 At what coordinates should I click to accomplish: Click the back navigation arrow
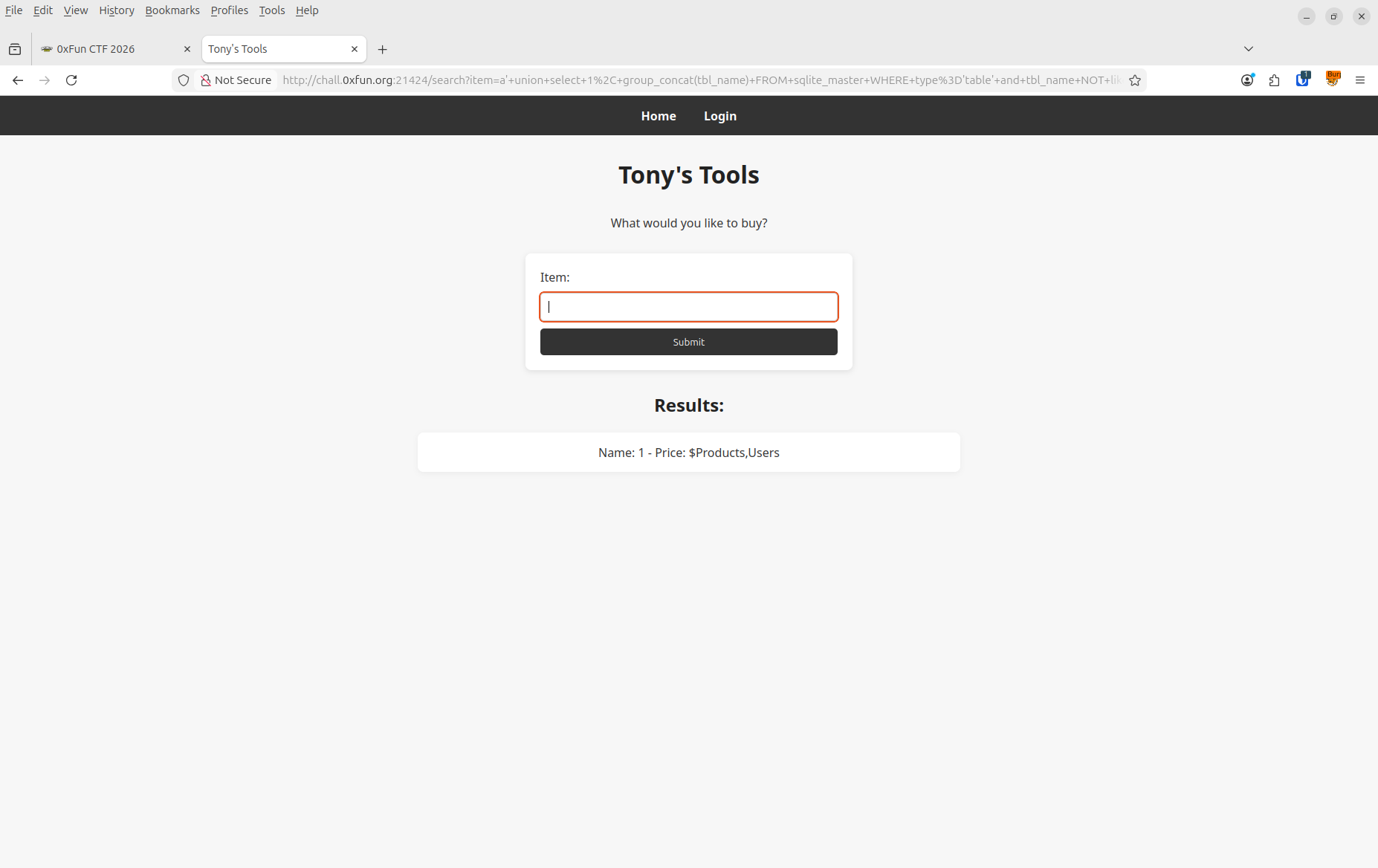click(x=18, y=80)
